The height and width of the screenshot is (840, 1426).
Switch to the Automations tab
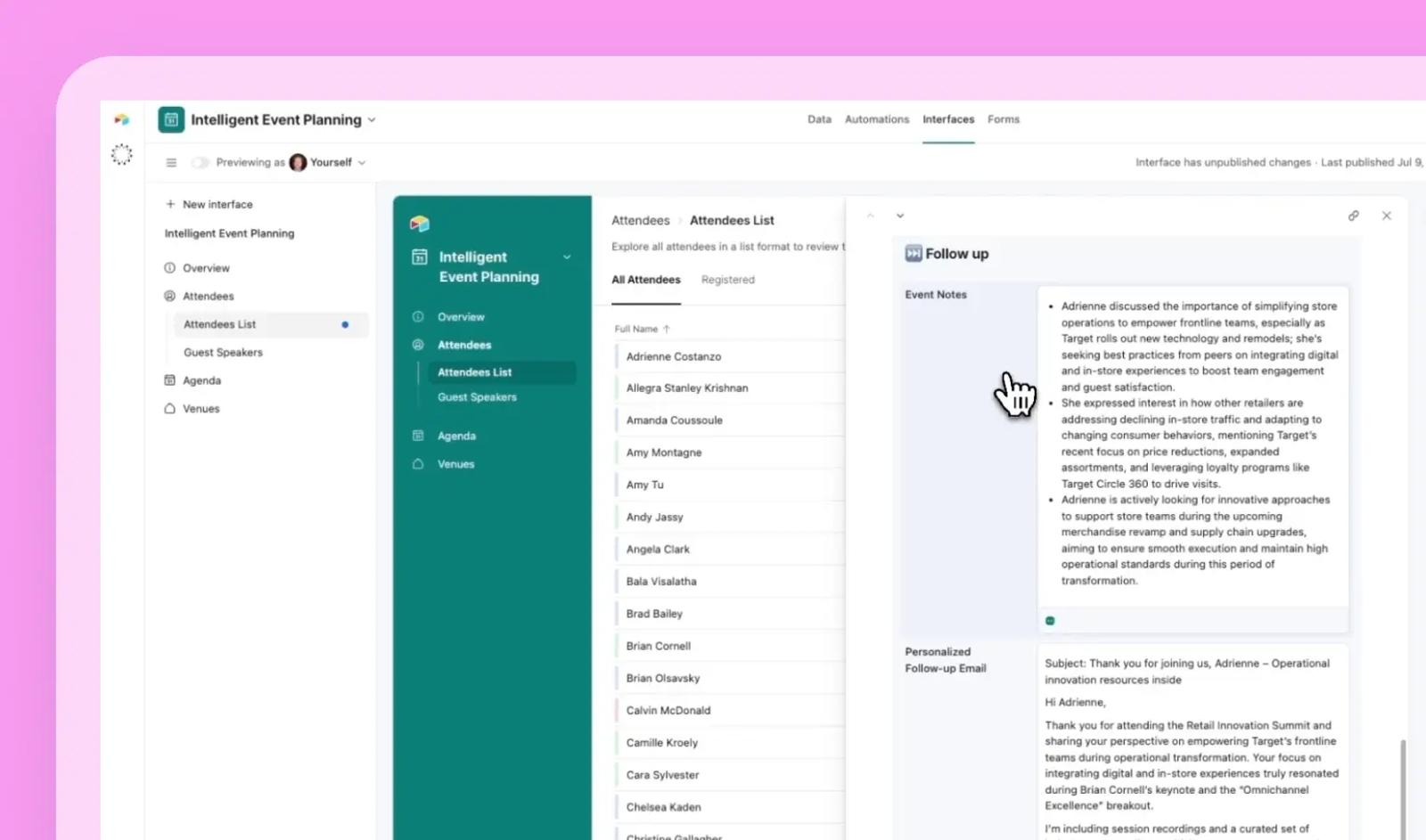click(x=877, y=119)
